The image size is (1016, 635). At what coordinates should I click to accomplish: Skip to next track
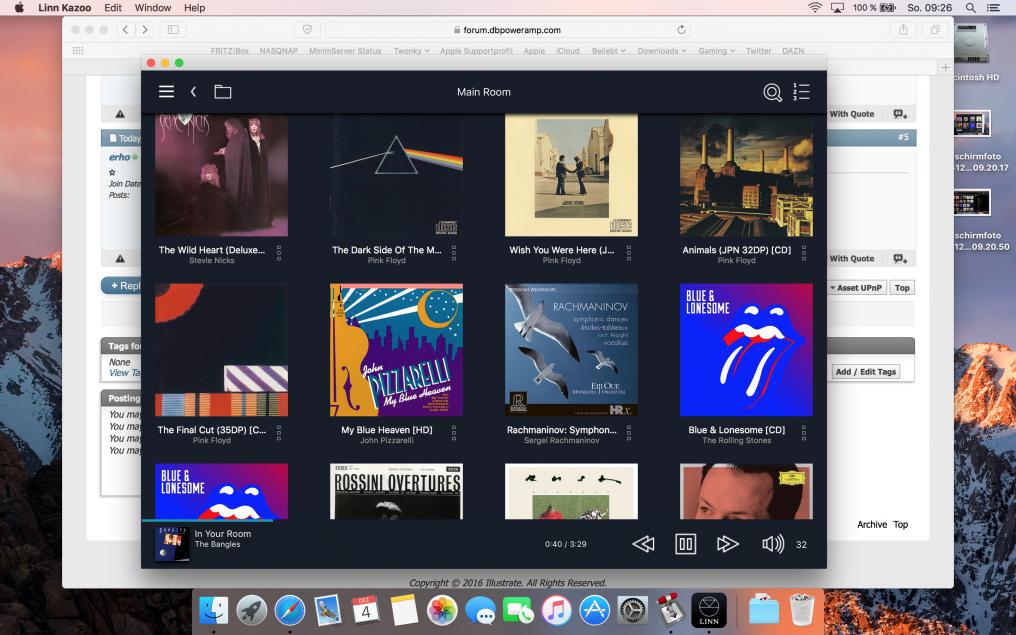[x=727, y=544]
